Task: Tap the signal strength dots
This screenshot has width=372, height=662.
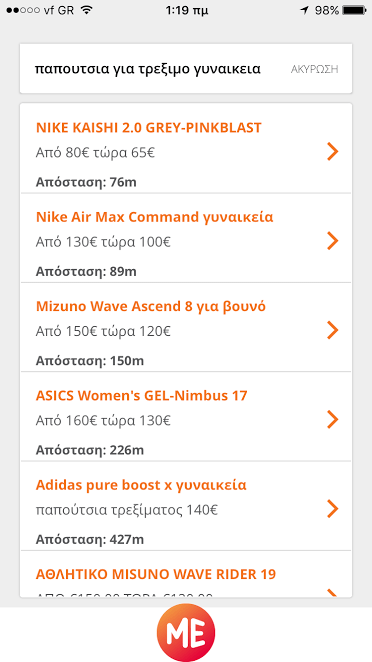Action: pos(23,11)
